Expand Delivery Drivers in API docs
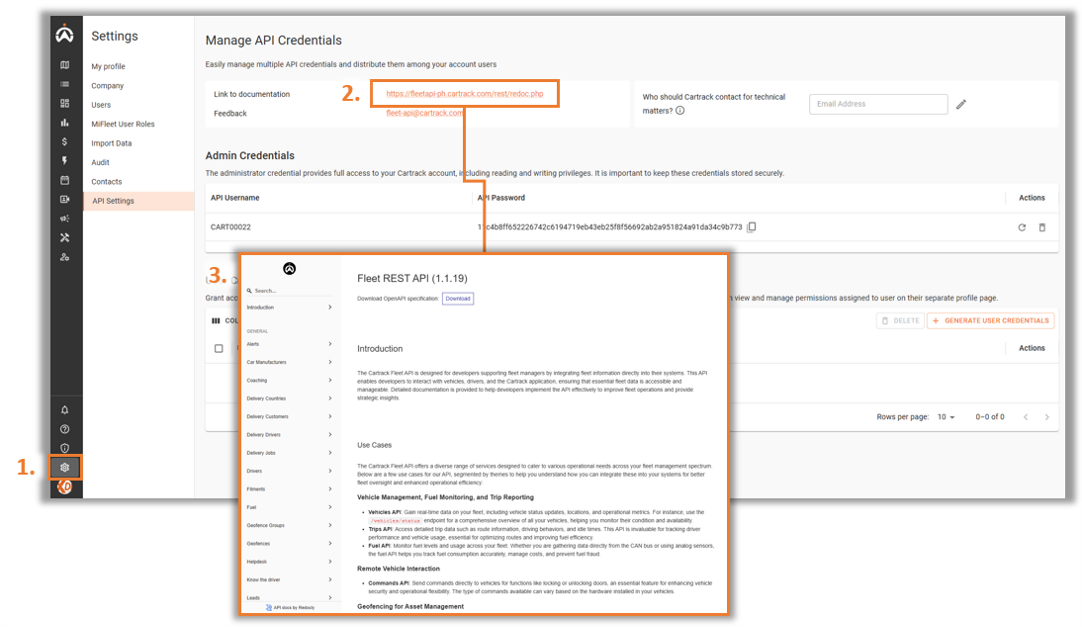 (290, 435)
